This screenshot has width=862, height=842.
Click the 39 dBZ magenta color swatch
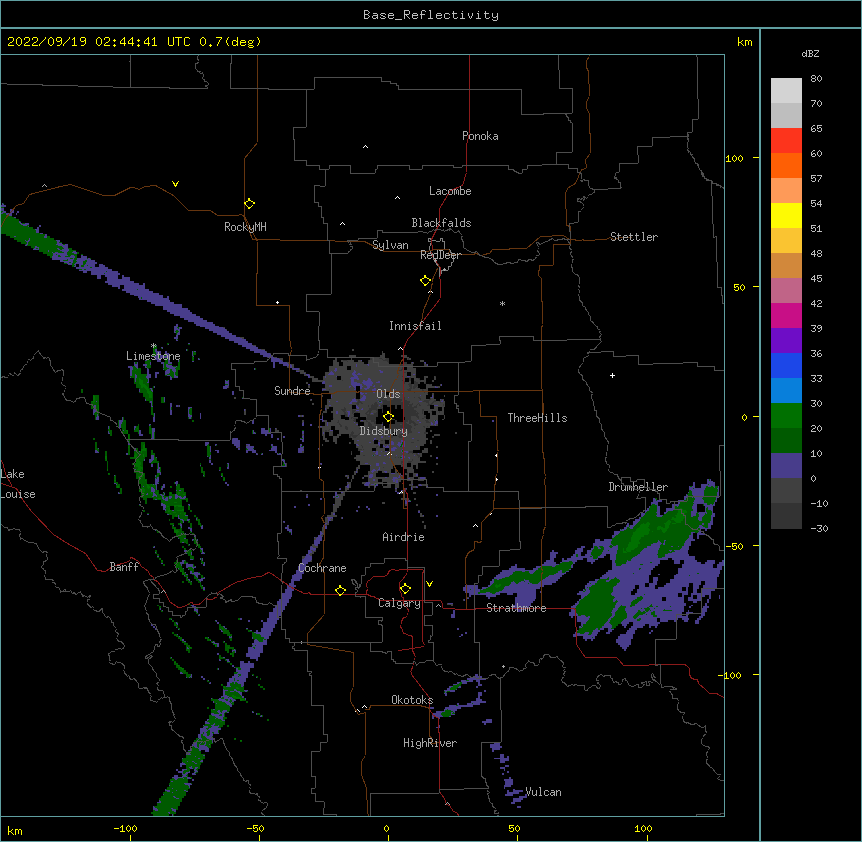click(786, 315)
